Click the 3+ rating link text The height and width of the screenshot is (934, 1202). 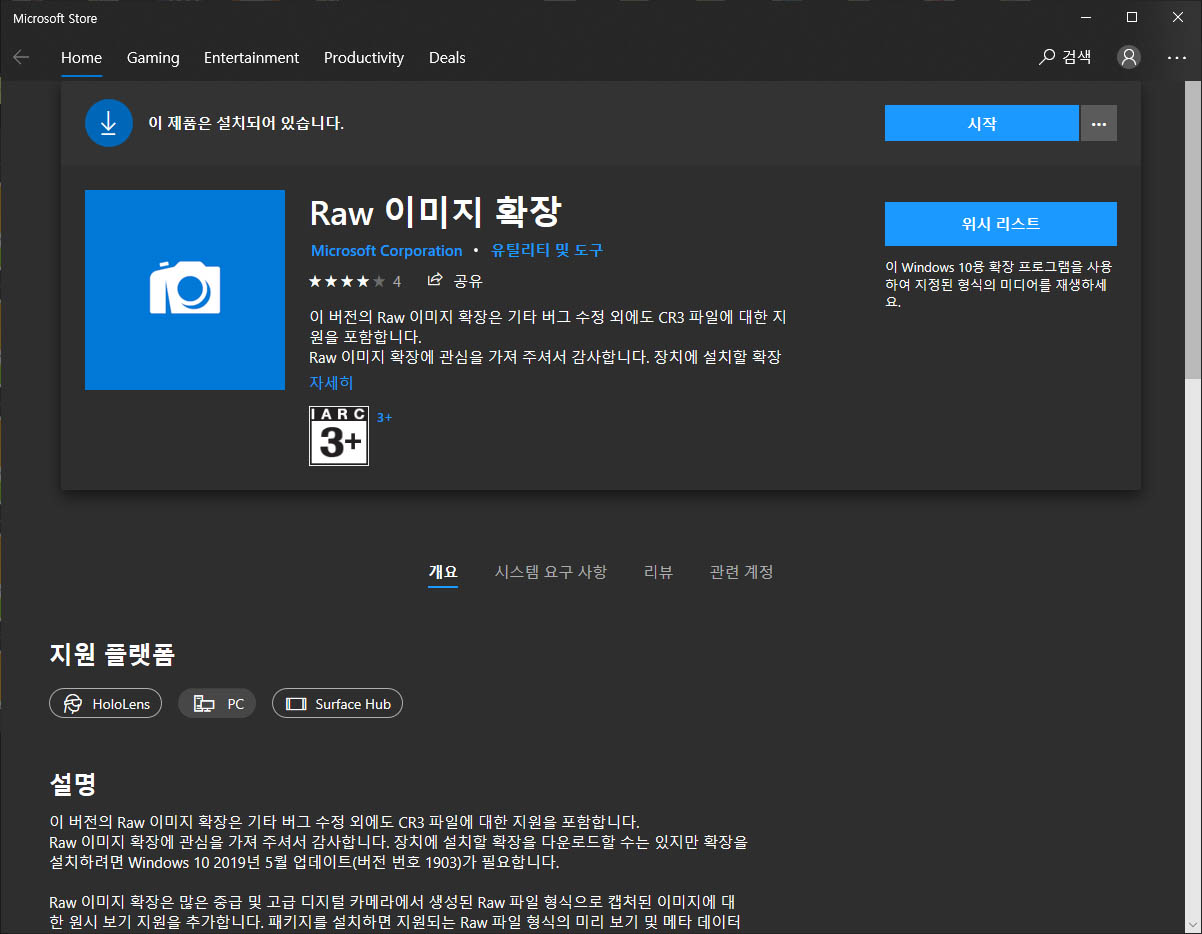point(384,417)
